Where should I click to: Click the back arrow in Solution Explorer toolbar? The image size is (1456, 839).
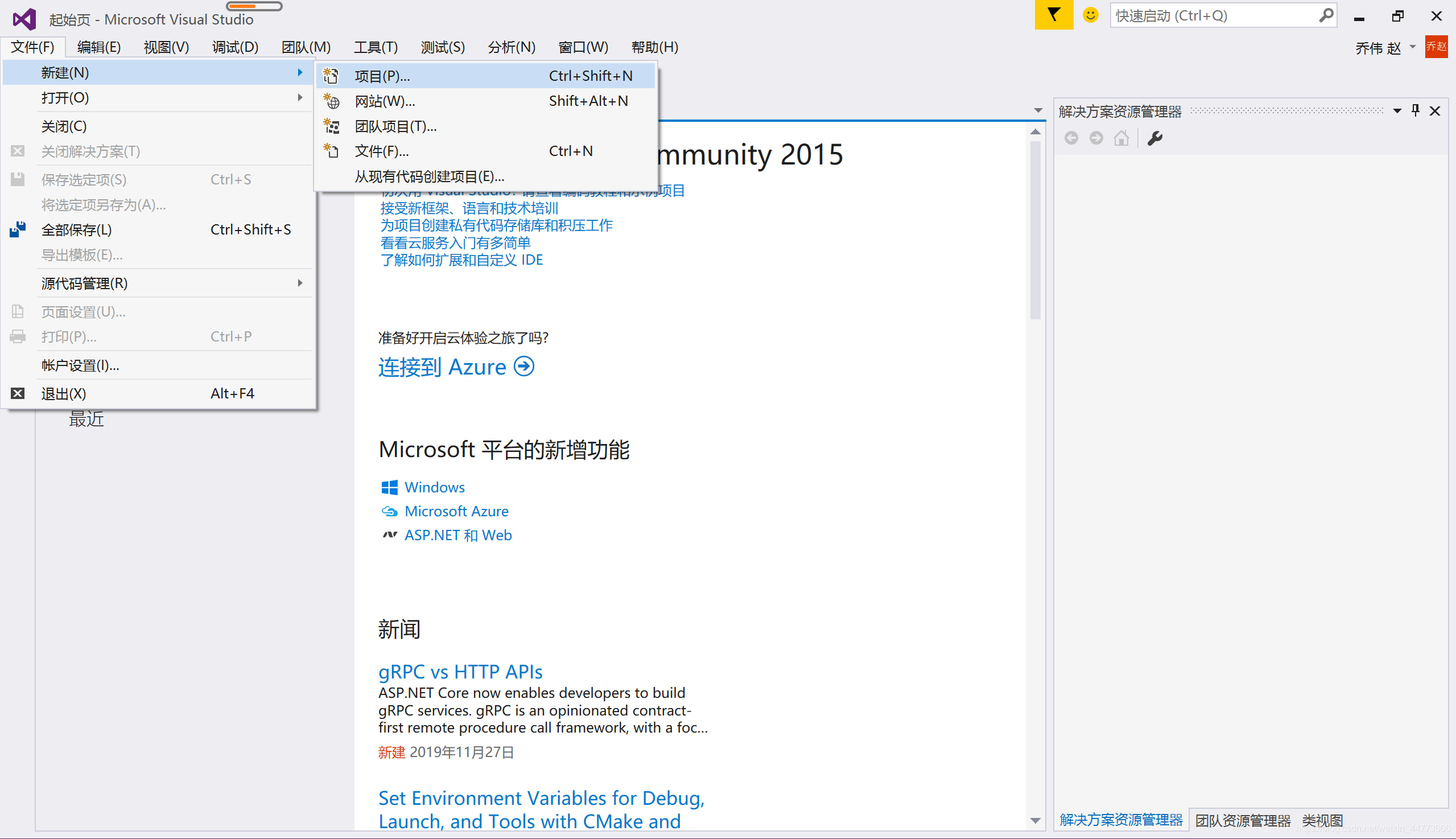(x=1071, y=138)
